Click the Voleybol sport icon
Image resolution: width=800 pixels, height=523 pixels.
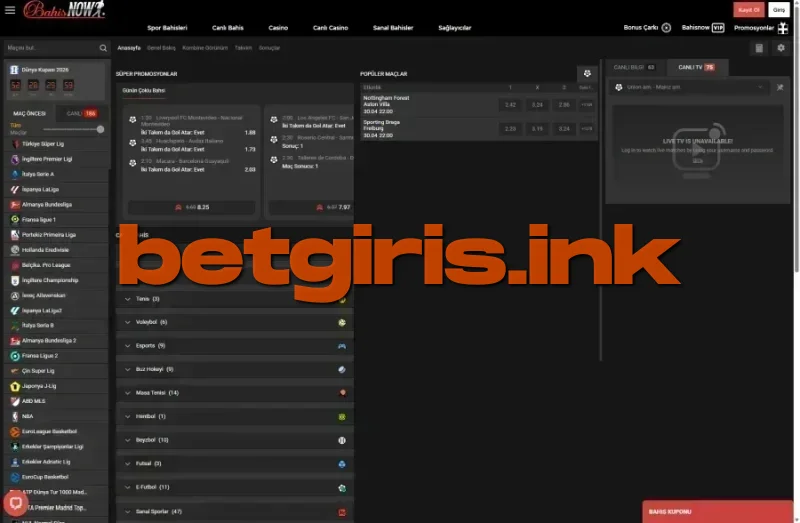point(342,322)
